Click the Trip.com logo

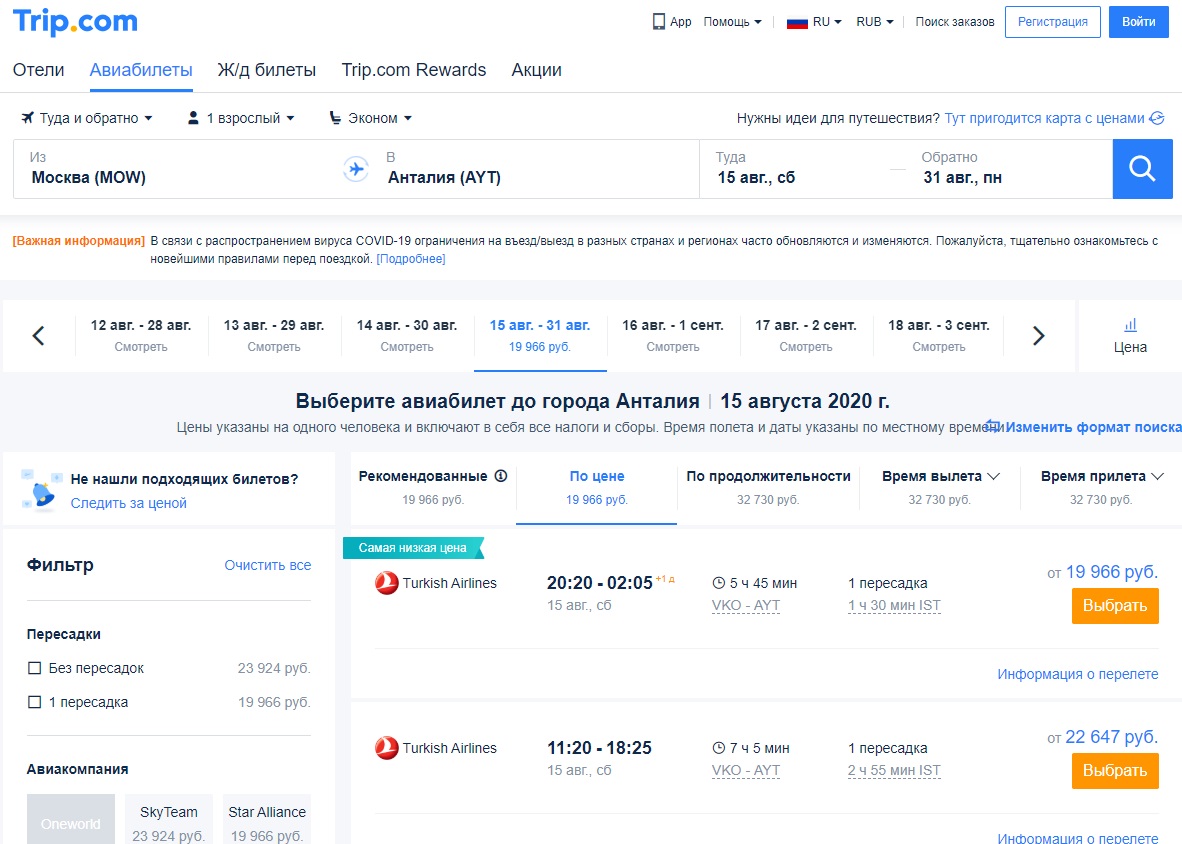coord(75,21)
